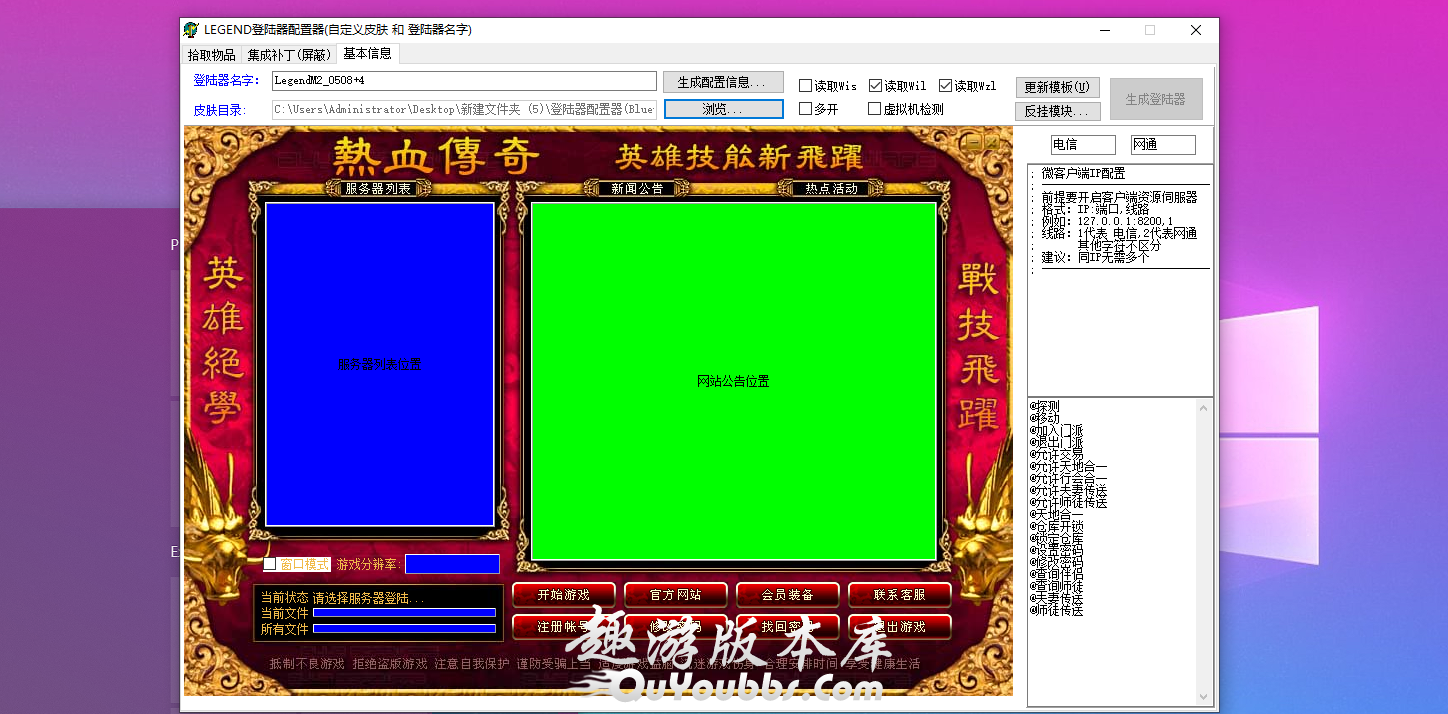Click the skin's small minimize icon
The width and height of the screenshot is (1448, 714).
point(974,143)
